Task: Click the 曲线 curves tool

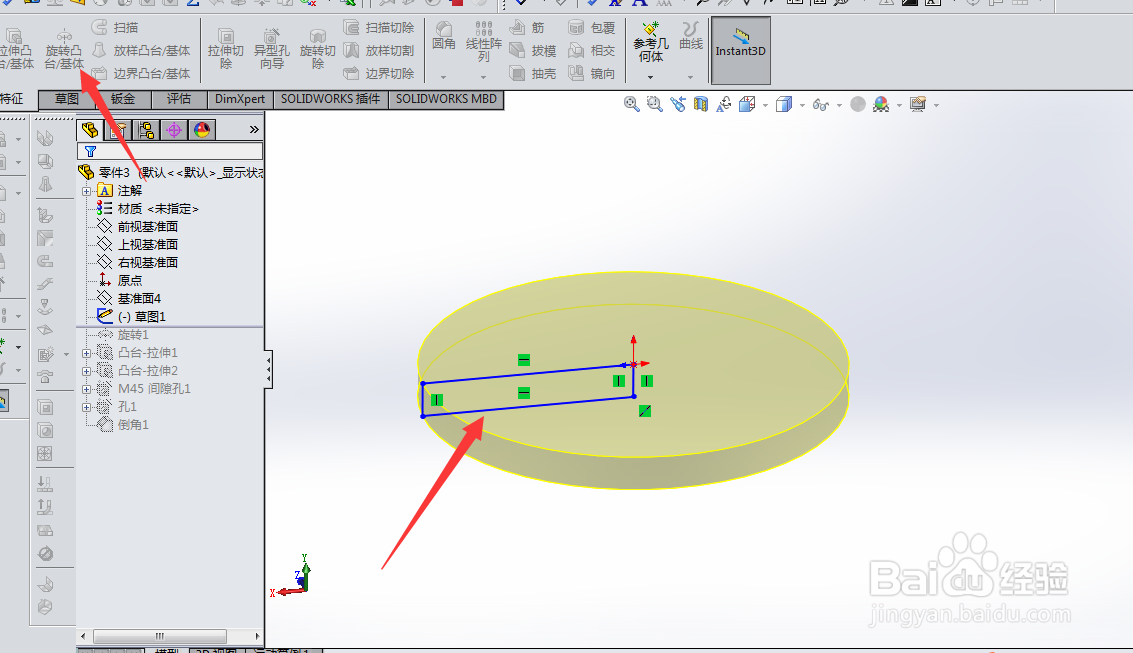Action: (x=691, y=36)
